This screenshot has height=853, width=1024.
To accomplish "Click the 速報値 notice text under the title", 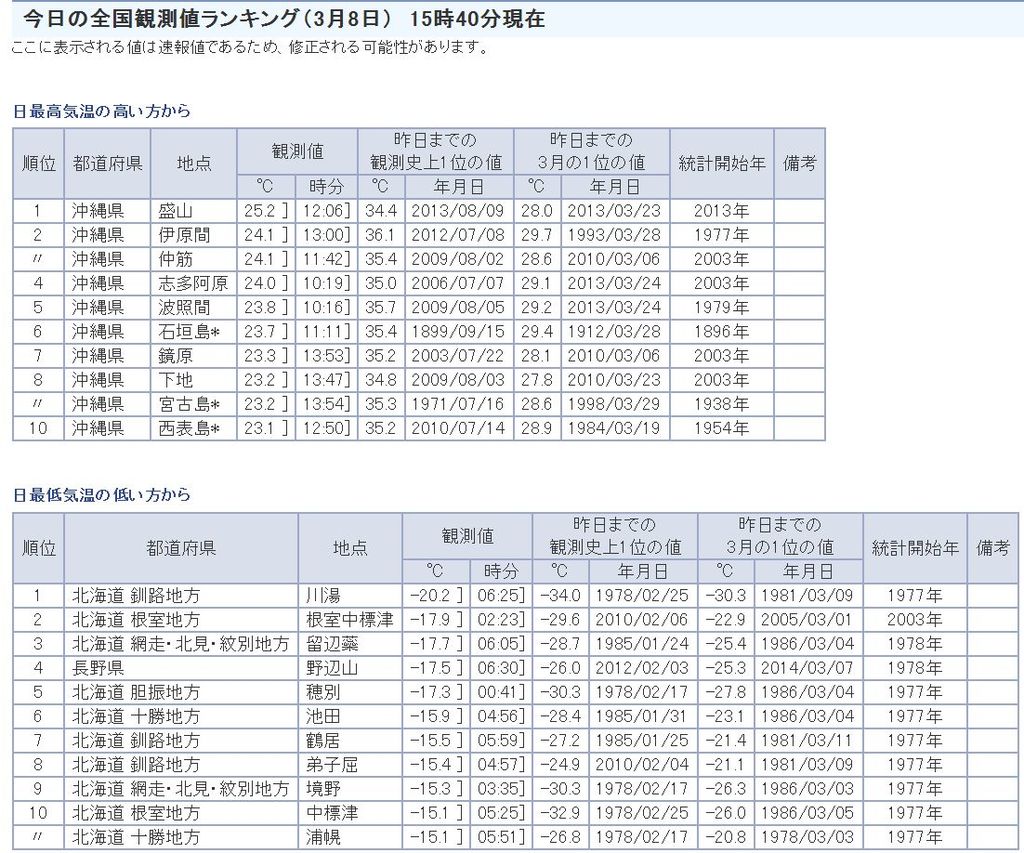I will (250, 47).
